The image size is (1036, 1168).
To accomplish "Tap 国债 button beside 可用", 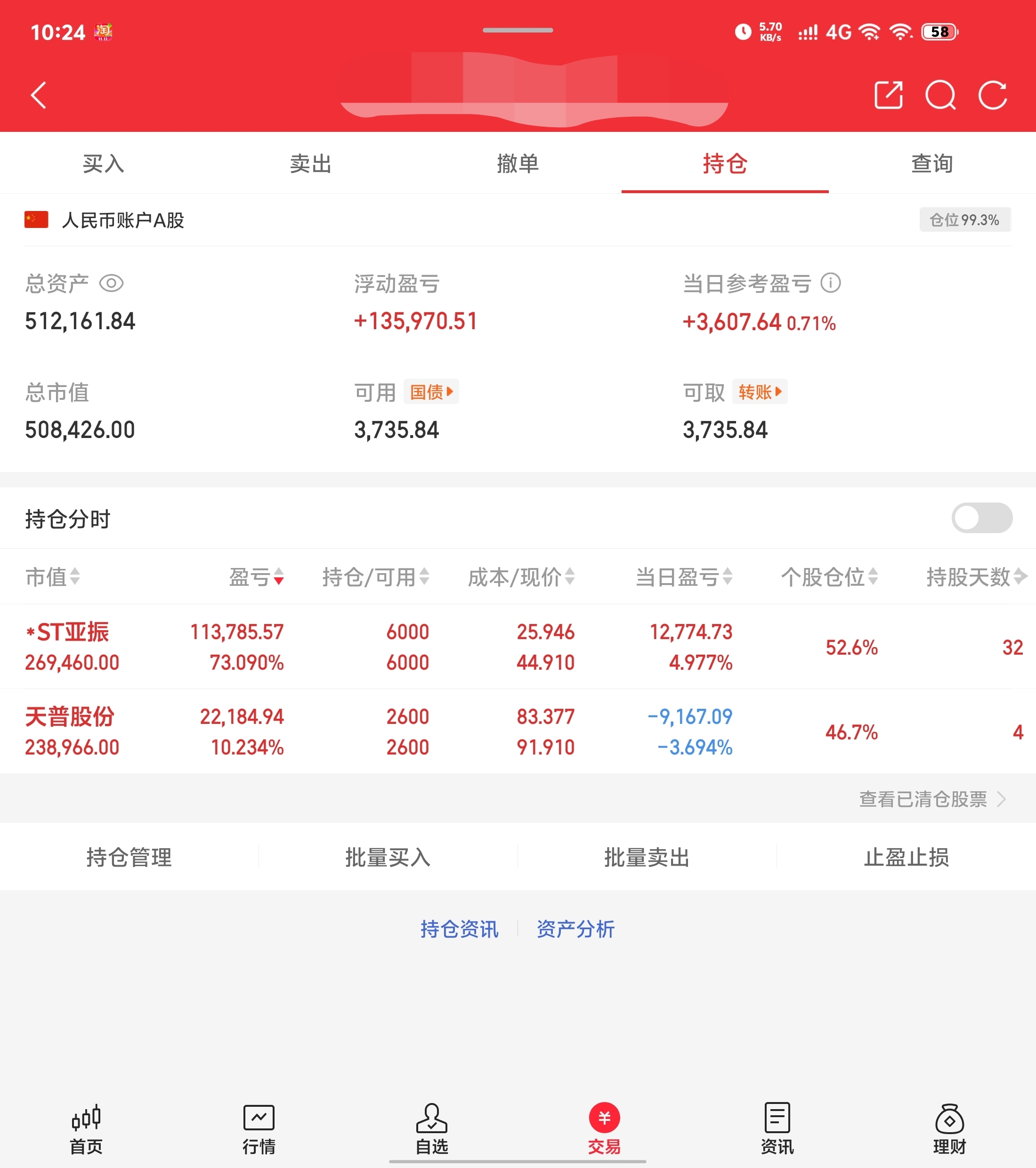I will pos(431,392).
